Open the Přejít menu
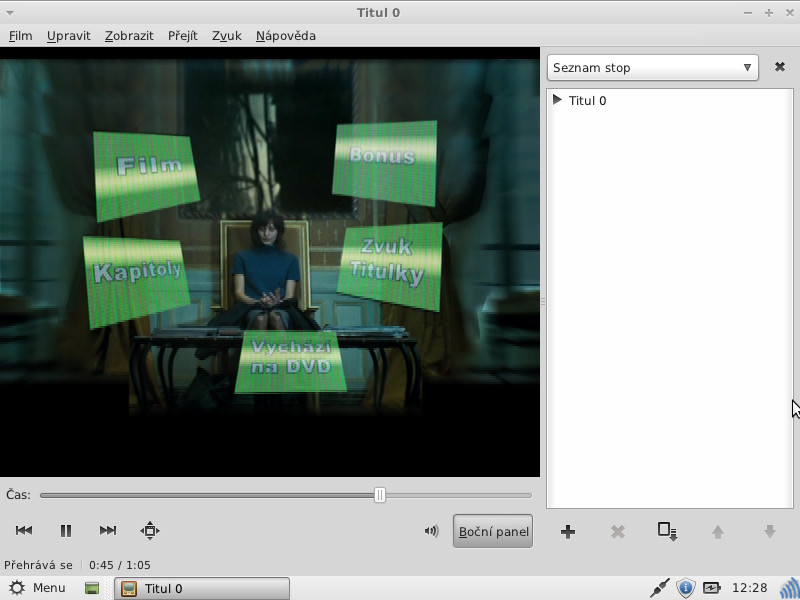 coord(183,36)
